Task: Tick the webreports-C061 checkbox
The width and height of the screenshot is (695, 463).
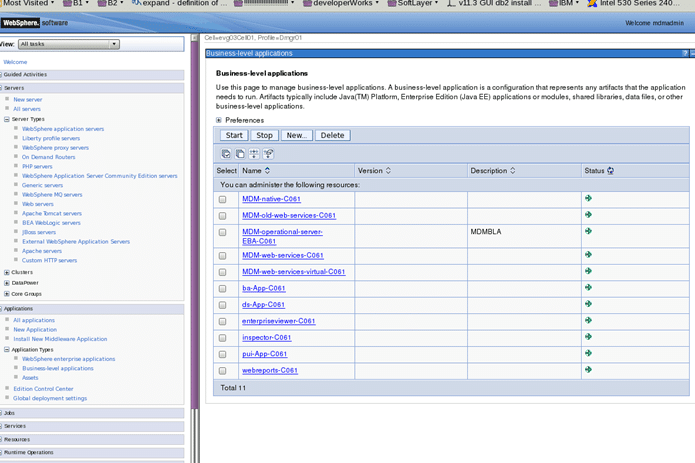Action: tap(223, 370)
